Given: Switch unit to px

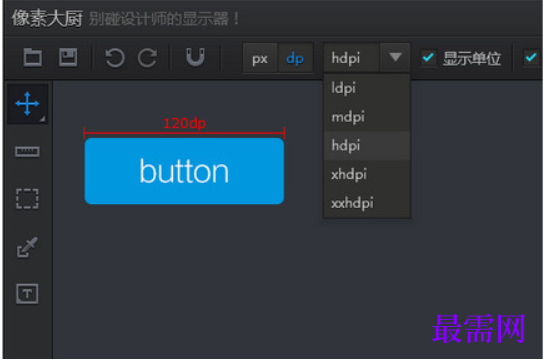Looking at the screenshot, I should click(x=260, y=58).
